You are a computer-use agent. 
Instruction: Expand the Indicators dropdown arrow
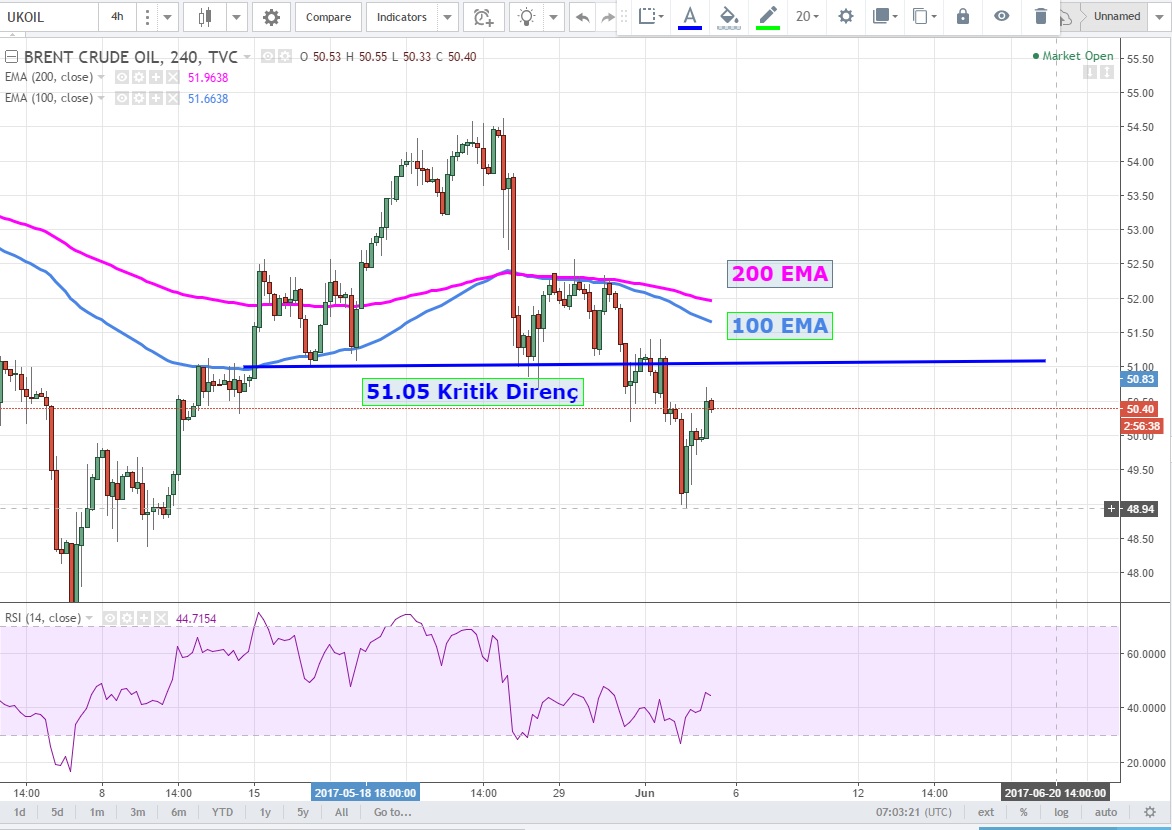click(447, 17)
